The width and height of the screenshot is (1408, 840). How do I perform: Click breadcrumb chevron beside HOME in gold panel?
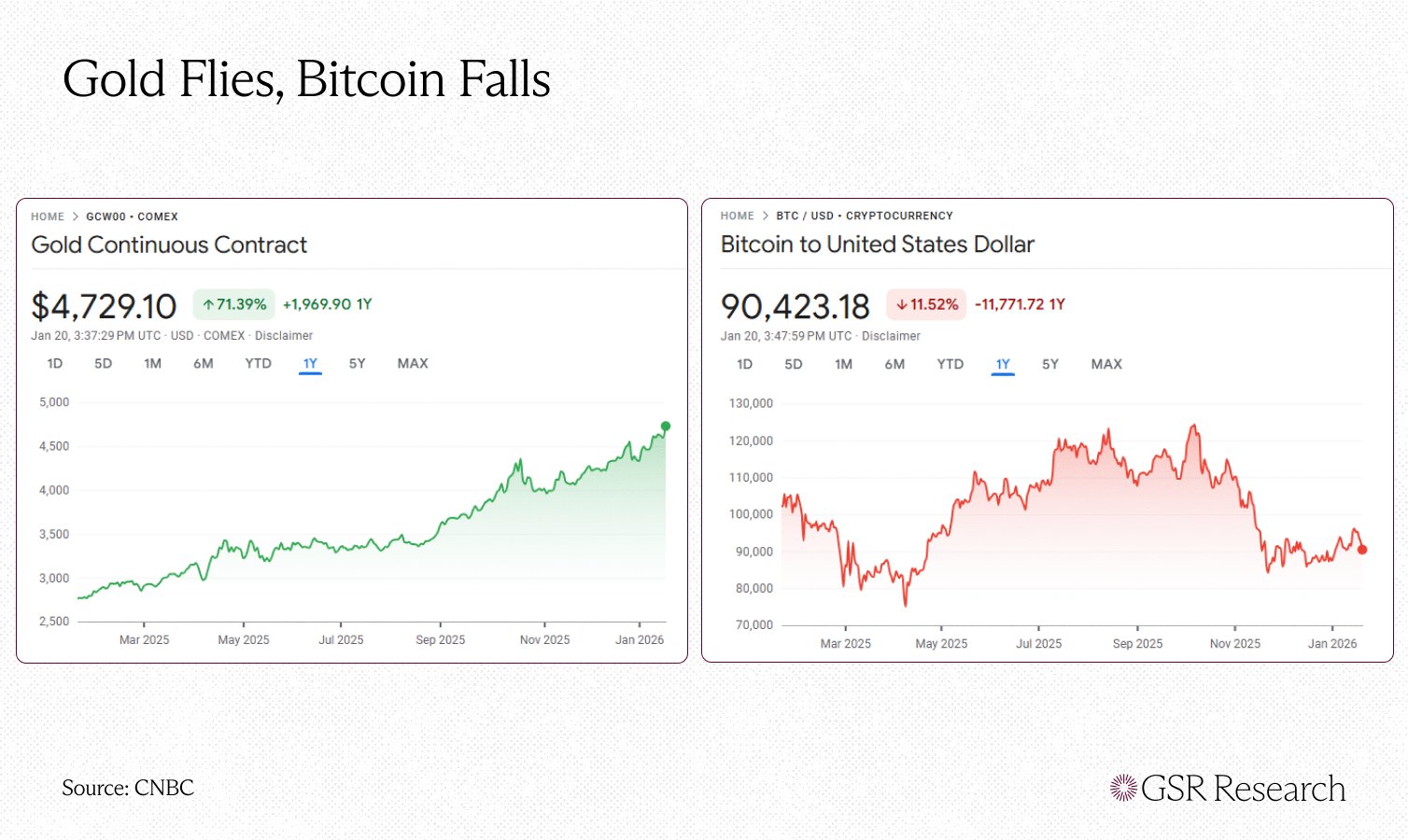click(76, 217)
